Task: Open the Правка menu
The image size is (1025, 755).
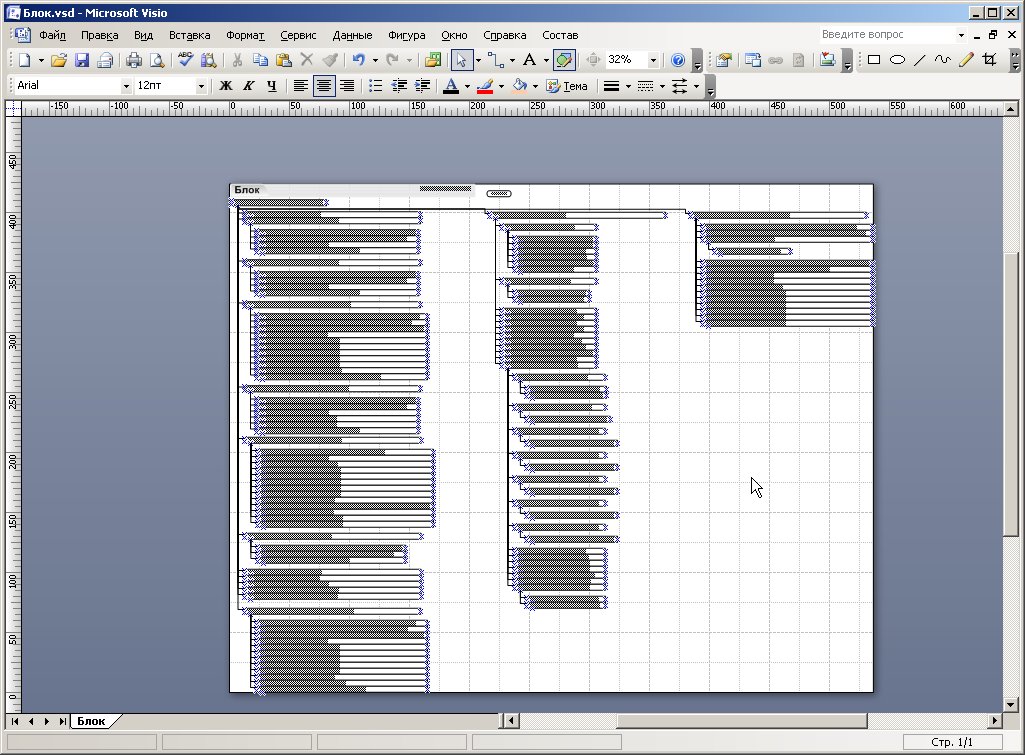Action: [99, 35]
